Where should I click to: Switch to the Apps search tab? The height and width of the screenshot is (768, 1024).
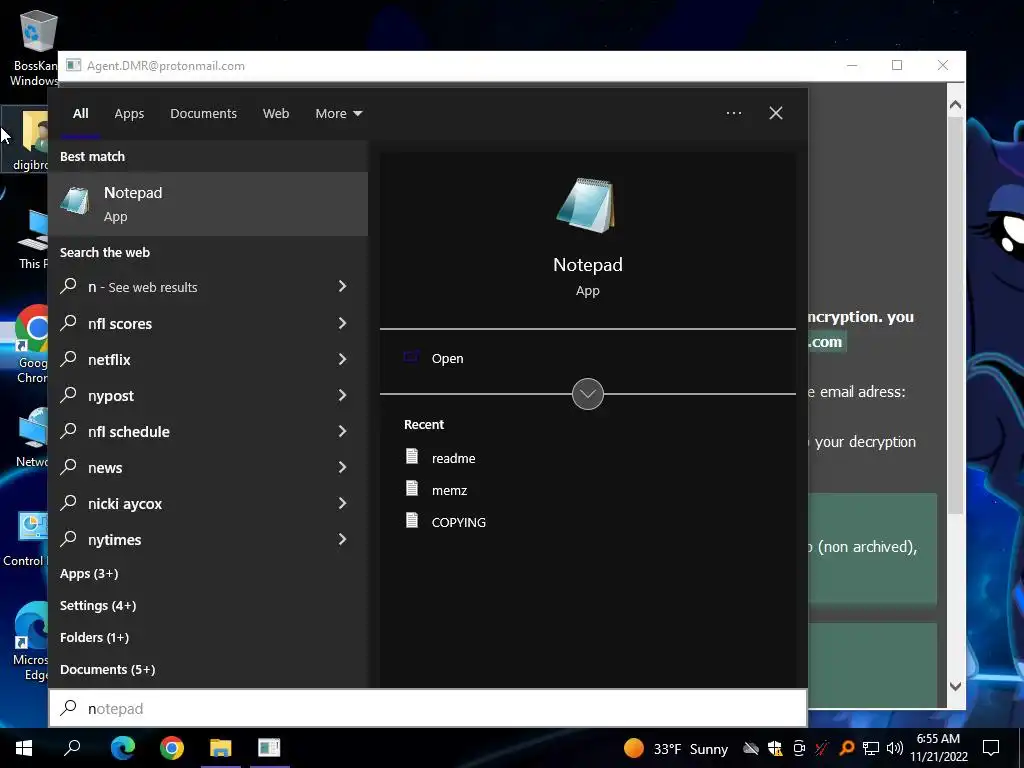click(x=129, y=114)
